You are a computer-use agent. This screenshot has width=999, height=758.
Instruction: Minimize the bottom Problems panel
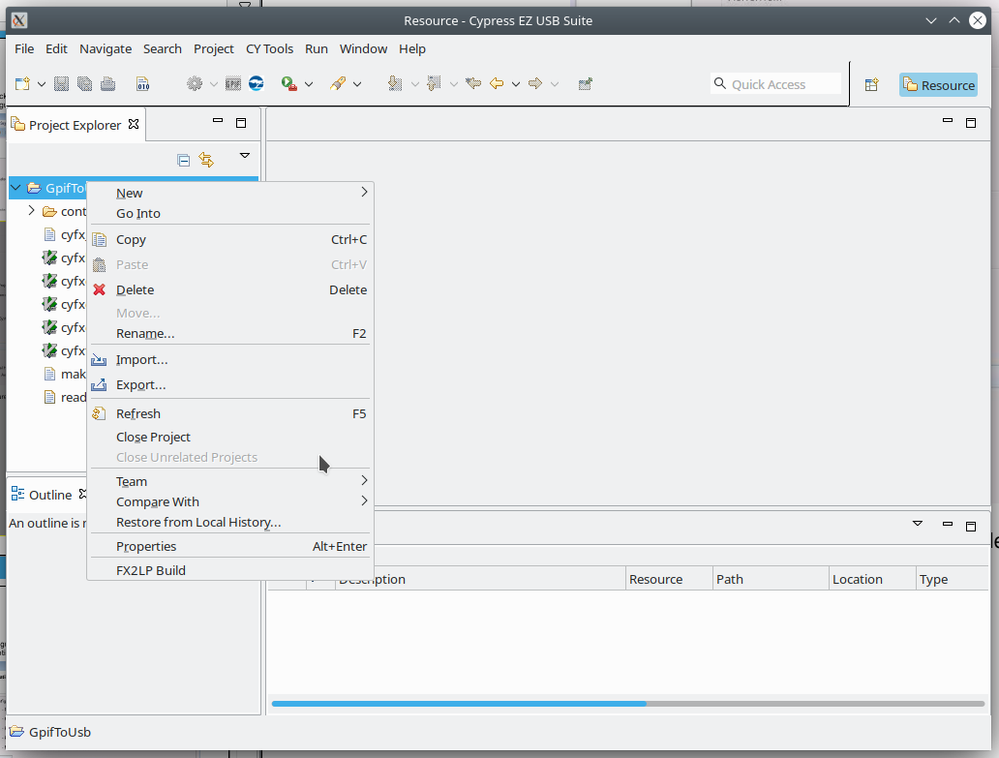[x=947, y=524]
